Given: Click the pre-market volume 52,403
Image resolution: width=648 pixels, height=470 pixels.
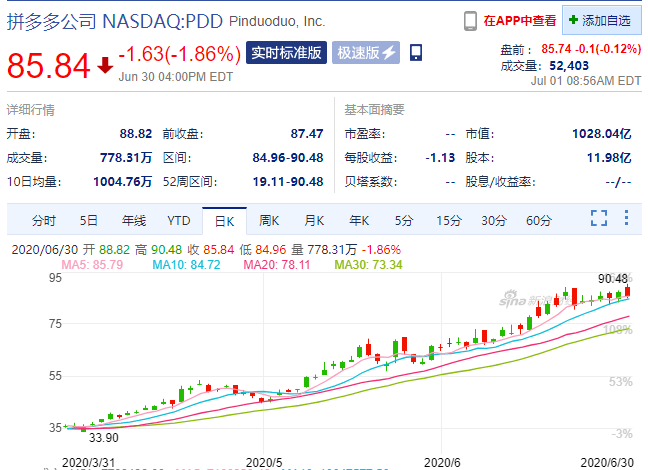Looking at the screenshot, I should (x=569, y=66).
